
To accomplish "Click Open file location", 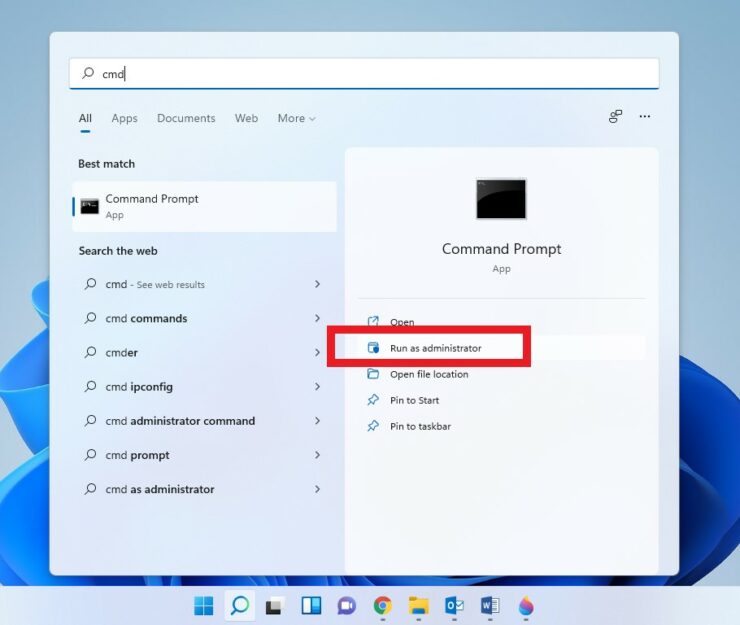I will point(429,374).
